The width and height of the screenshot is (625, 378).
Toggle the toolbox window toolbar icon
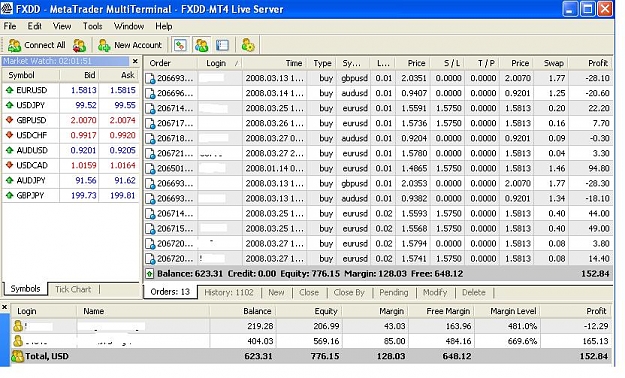222,45
